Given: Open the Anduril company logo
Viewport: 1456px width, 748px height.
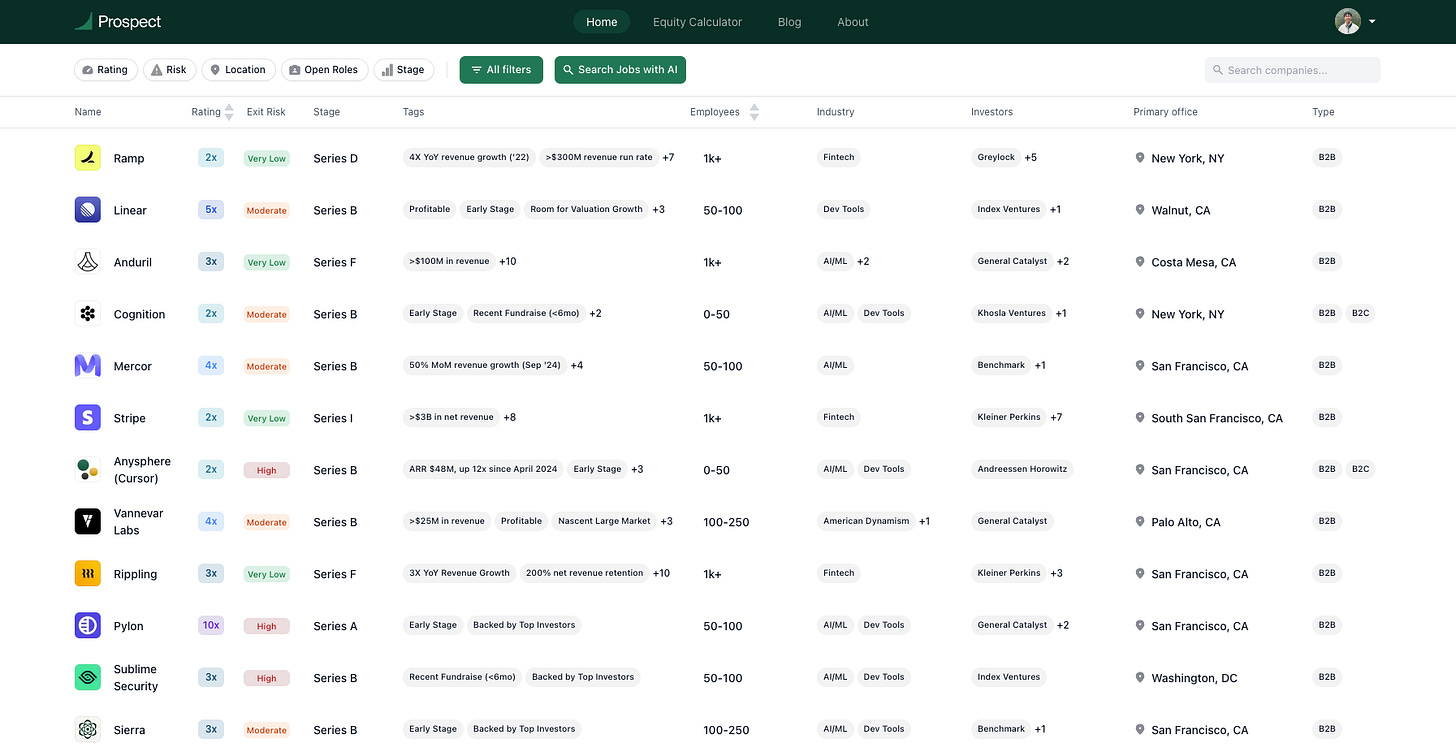Looking at the screenshot, I should 88,262.
